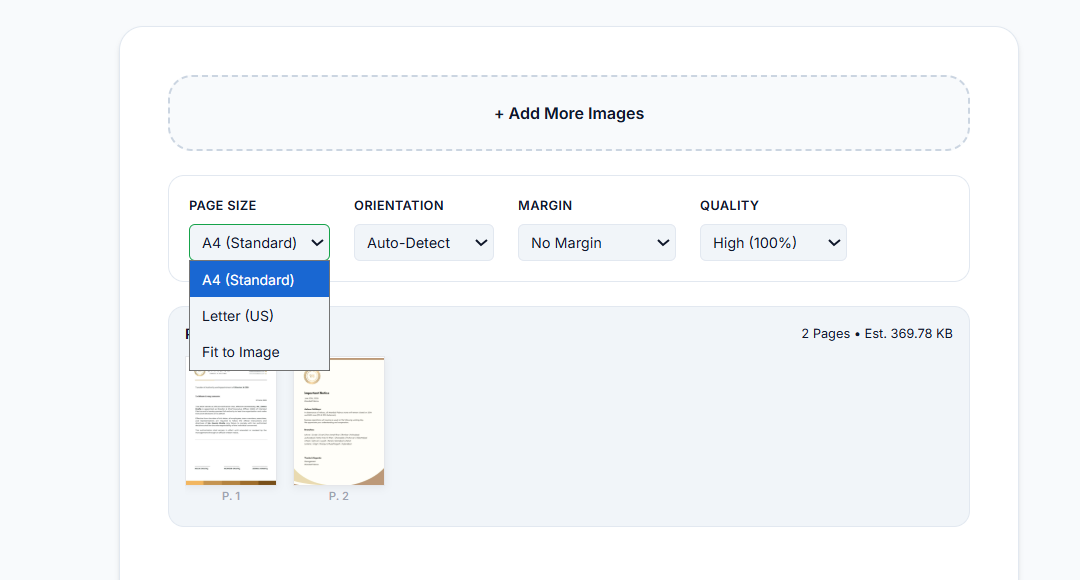Click the Add More Images drop zone
This screenshot has width=1080, height=580.
pyautogui.click(x=569, y=113)
